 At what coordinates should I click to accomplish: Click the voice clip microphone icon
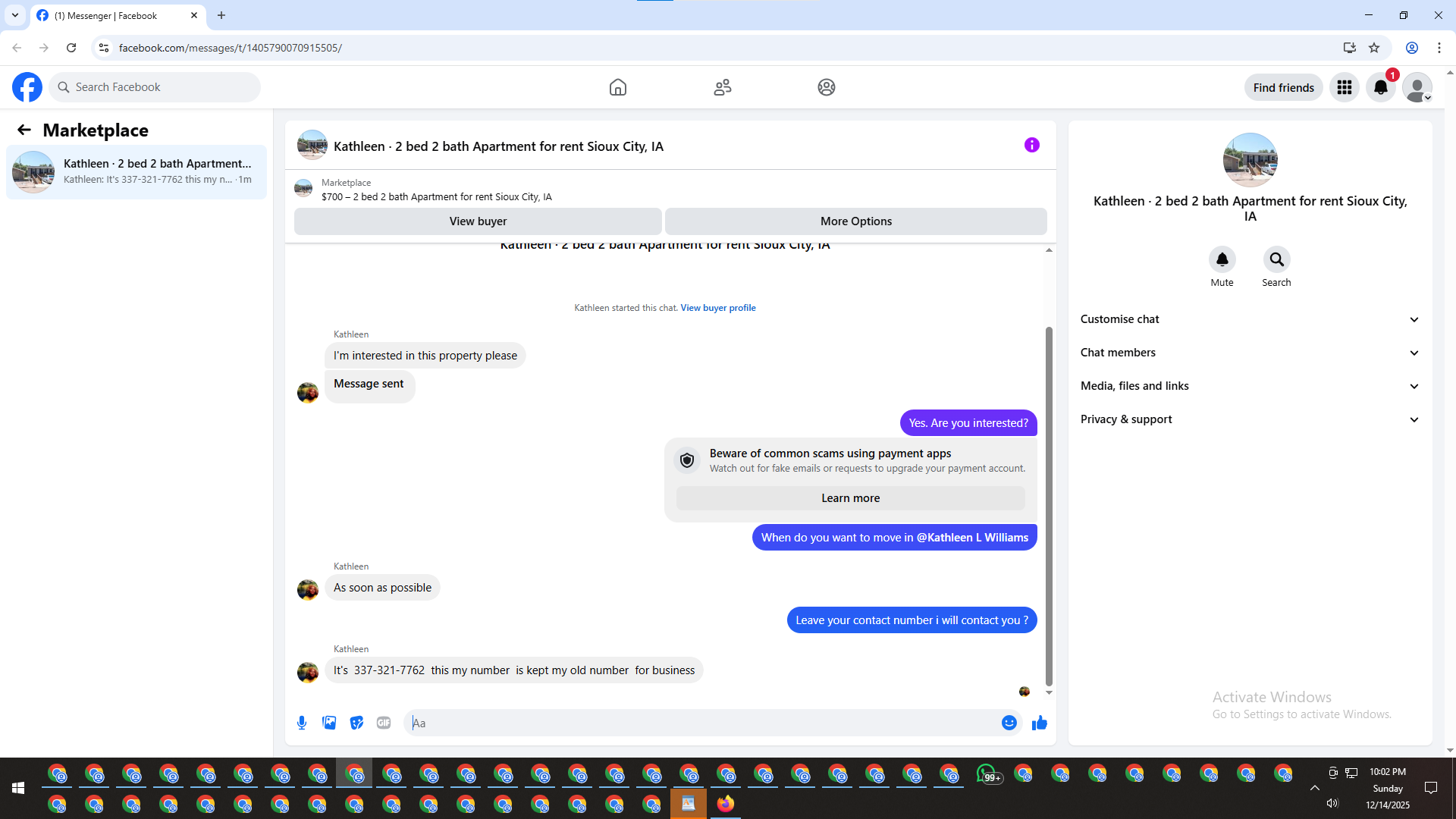click(x=302, y=723)
